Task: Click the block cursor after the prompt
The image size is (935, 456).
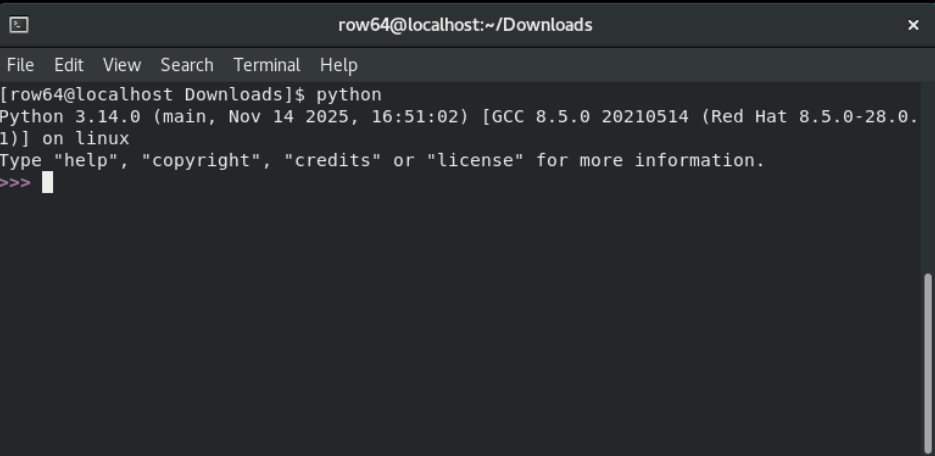Action: point(47,183)
